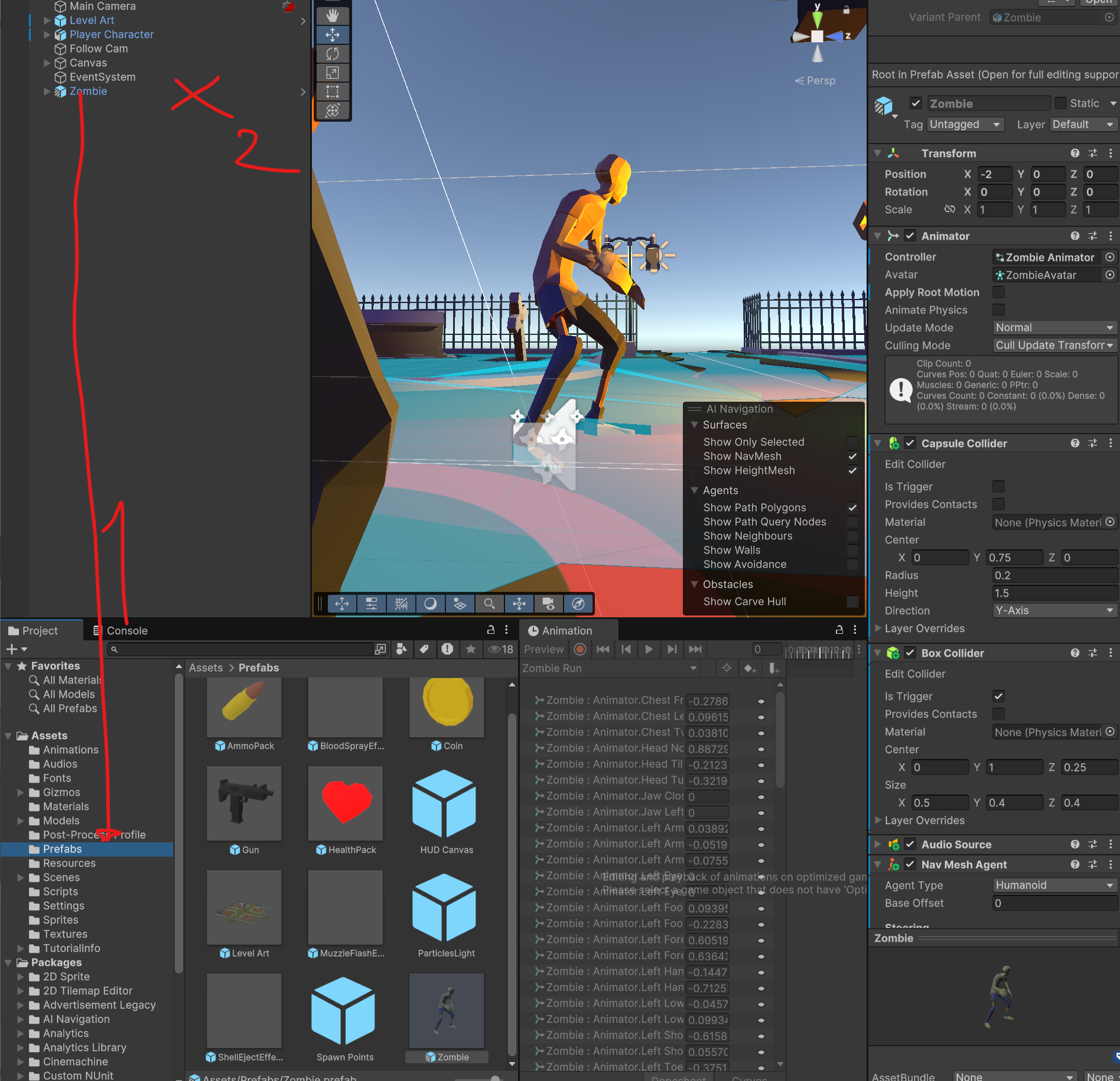Click the favorites star icon in Project toolbar
Image resolution: width=1120 pixels, height=1081 pixels.
pyautogui.click(x=471, y=649)
